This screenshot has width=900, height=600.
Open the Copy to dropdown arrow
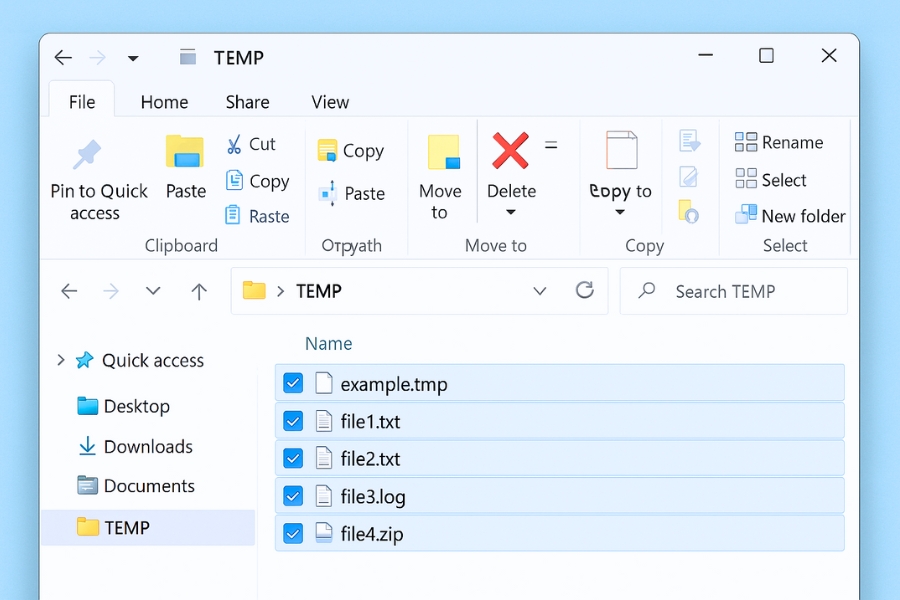point(619,212)
